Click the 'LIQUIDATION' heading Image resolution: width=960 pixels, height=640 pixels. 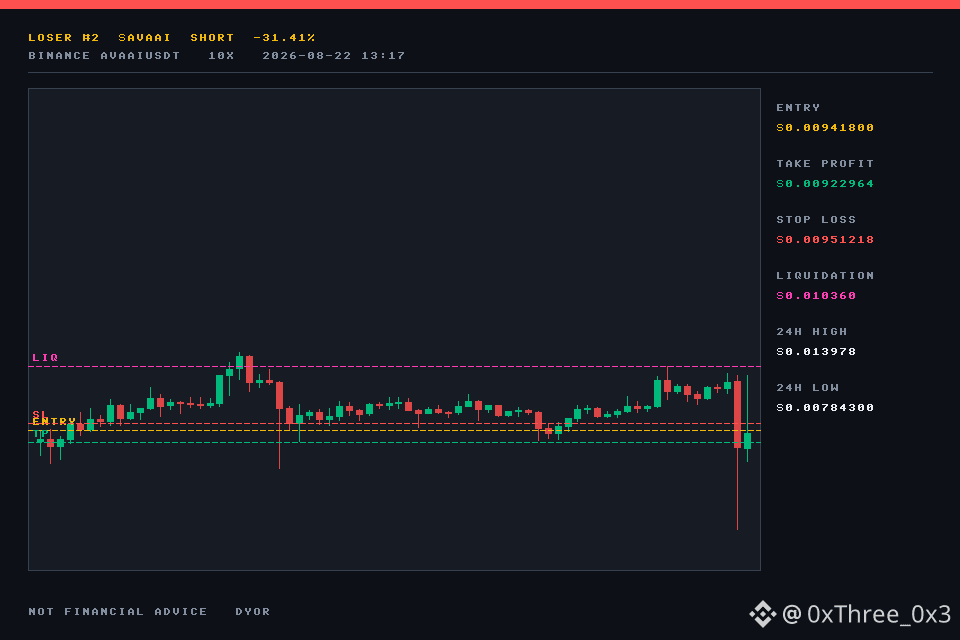coord(825,276)
